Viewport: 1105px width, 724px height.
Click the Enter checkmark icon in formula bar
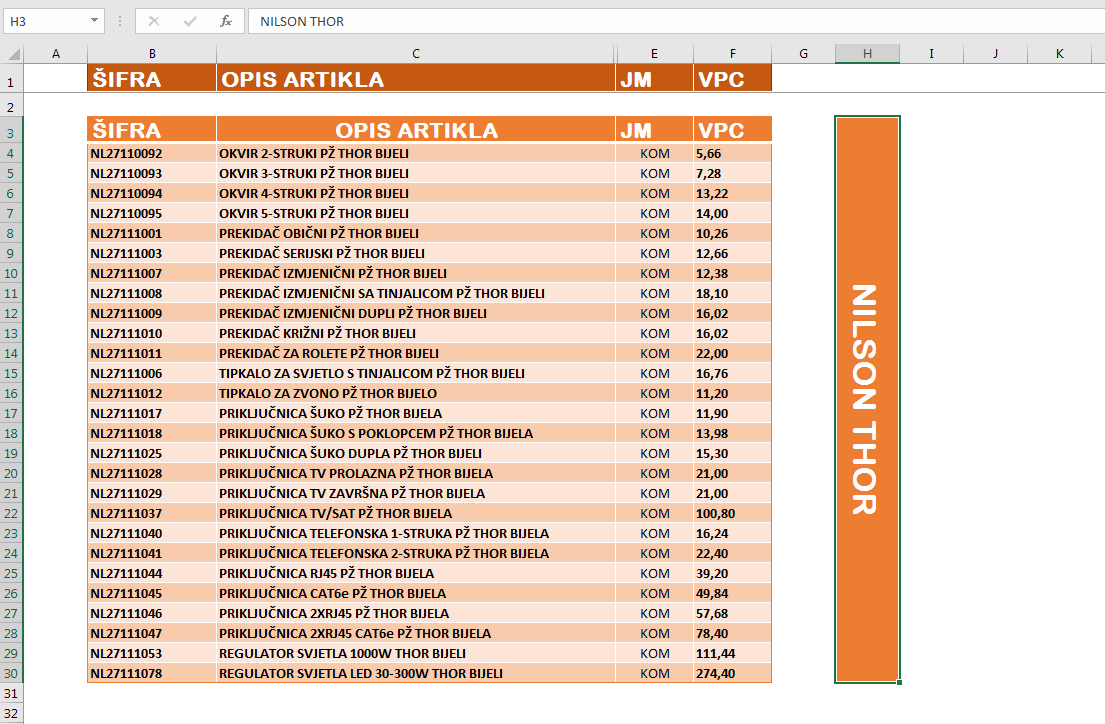tap(190, 21)
